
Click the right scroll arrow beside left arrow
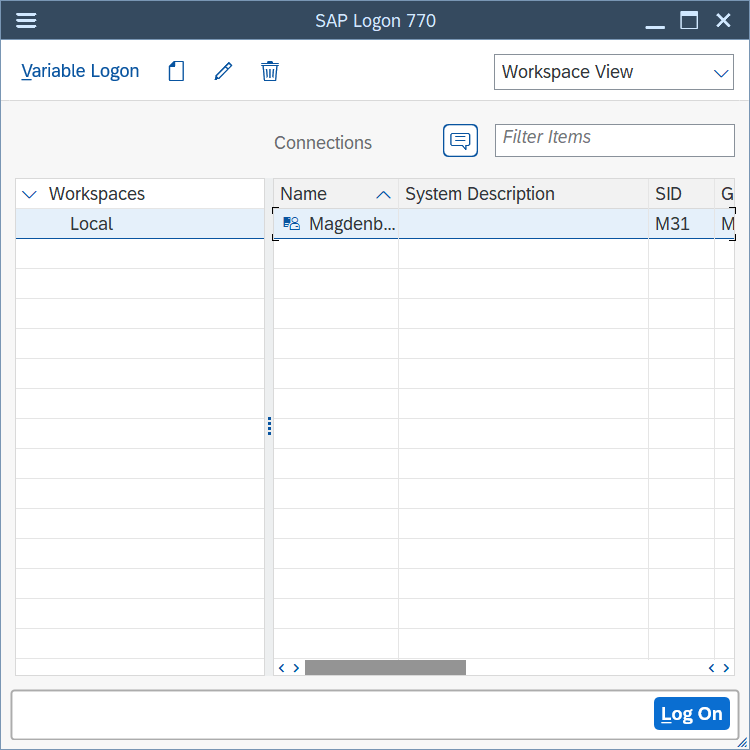(x=296, y=668)
